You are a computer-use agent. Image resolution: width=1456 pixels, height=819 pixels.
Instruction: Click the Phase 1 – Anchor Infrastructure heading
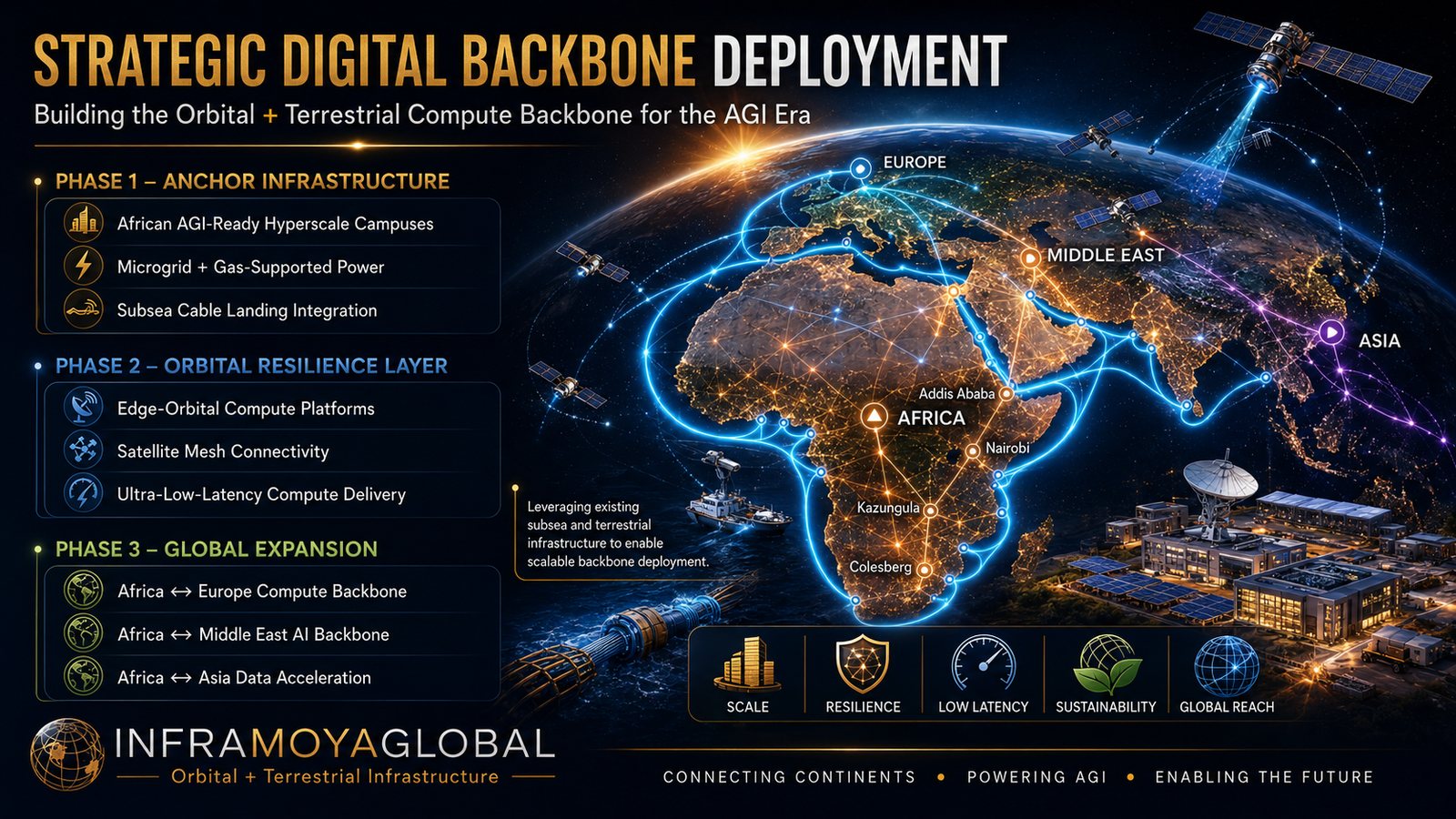pyautogui.click(x=252, y=181)
